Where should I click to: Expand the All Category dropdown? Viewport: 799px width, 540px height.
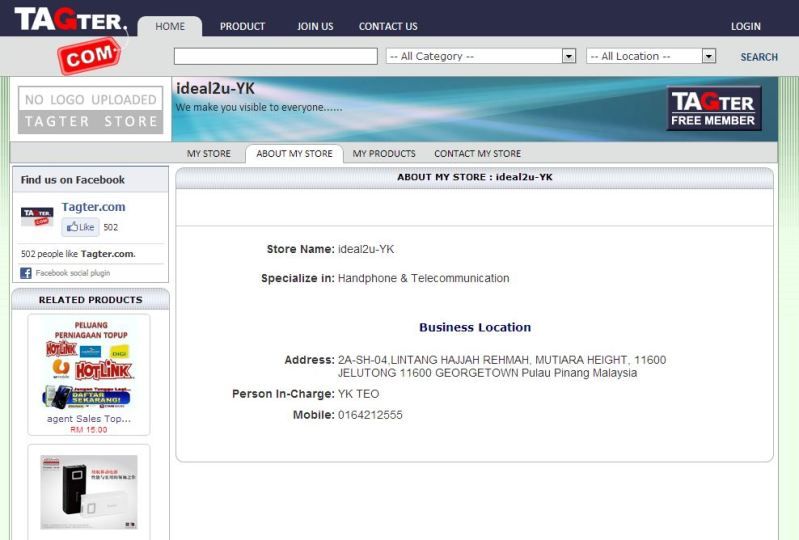481,57
